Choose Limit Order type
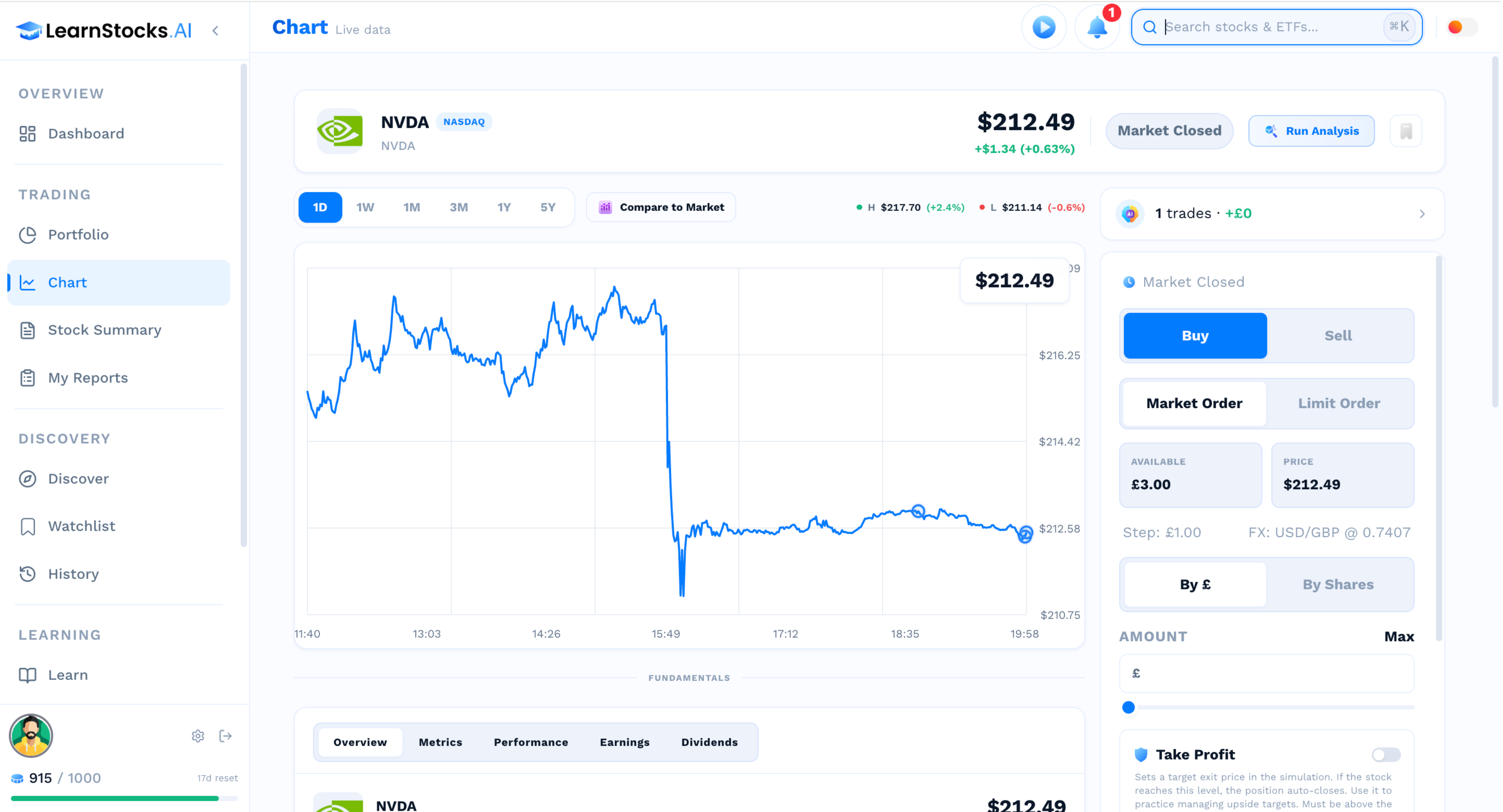 [1339, 403]
